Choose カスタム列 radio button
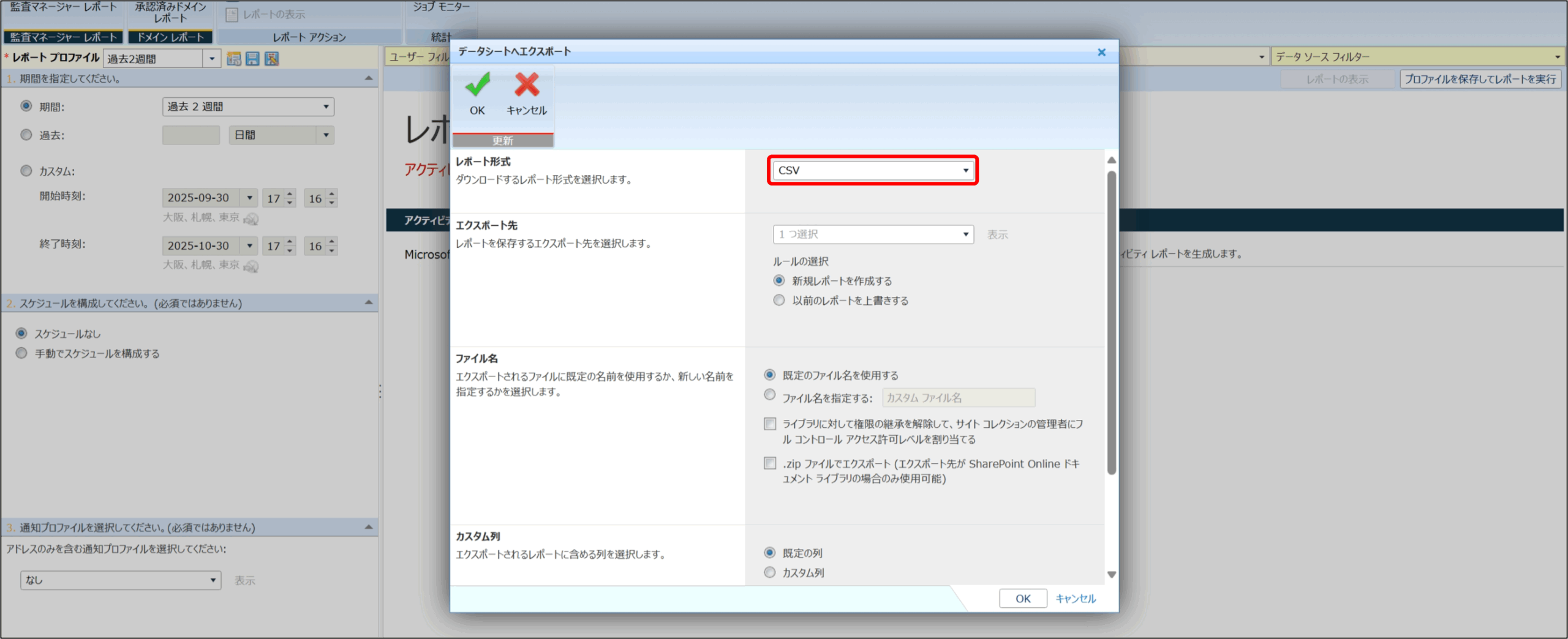Screen dimensions: 1568x639 coord(770,572)
